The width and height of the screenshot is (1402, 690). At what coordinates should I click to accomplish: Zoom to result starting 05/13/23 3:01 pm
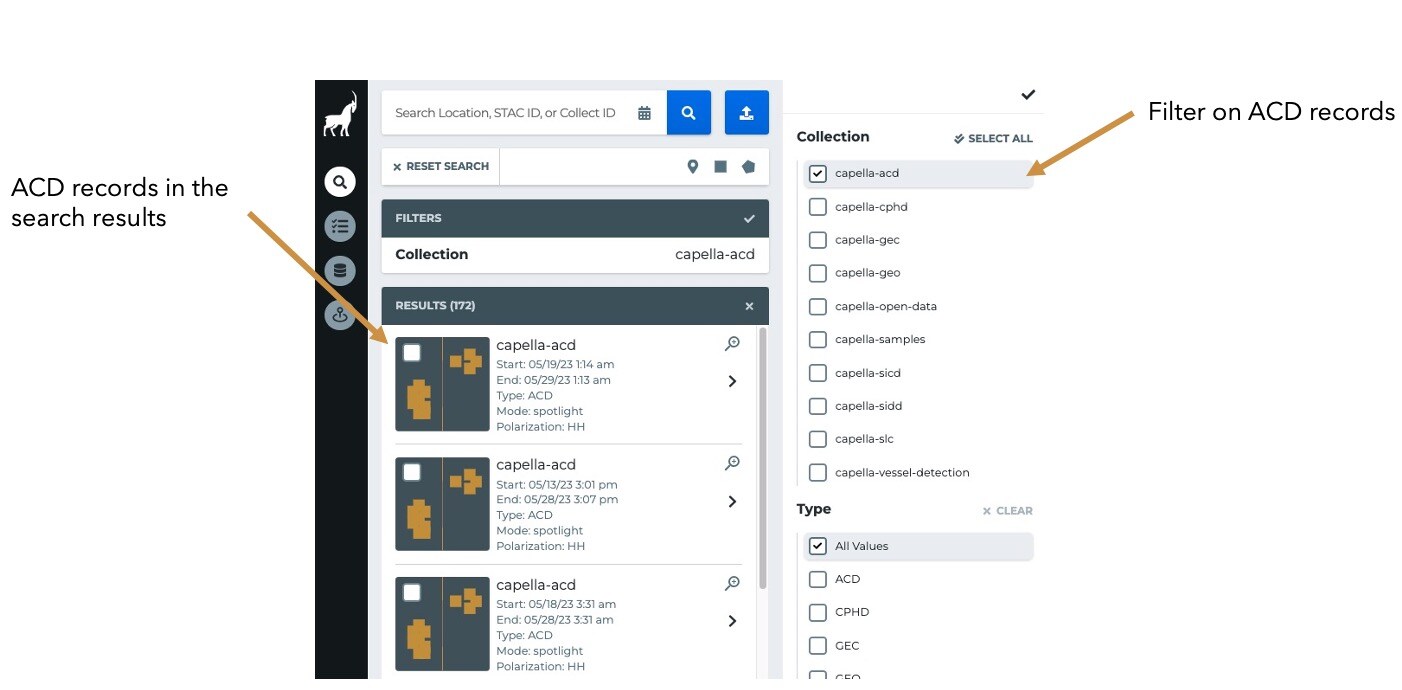point(732,464)
